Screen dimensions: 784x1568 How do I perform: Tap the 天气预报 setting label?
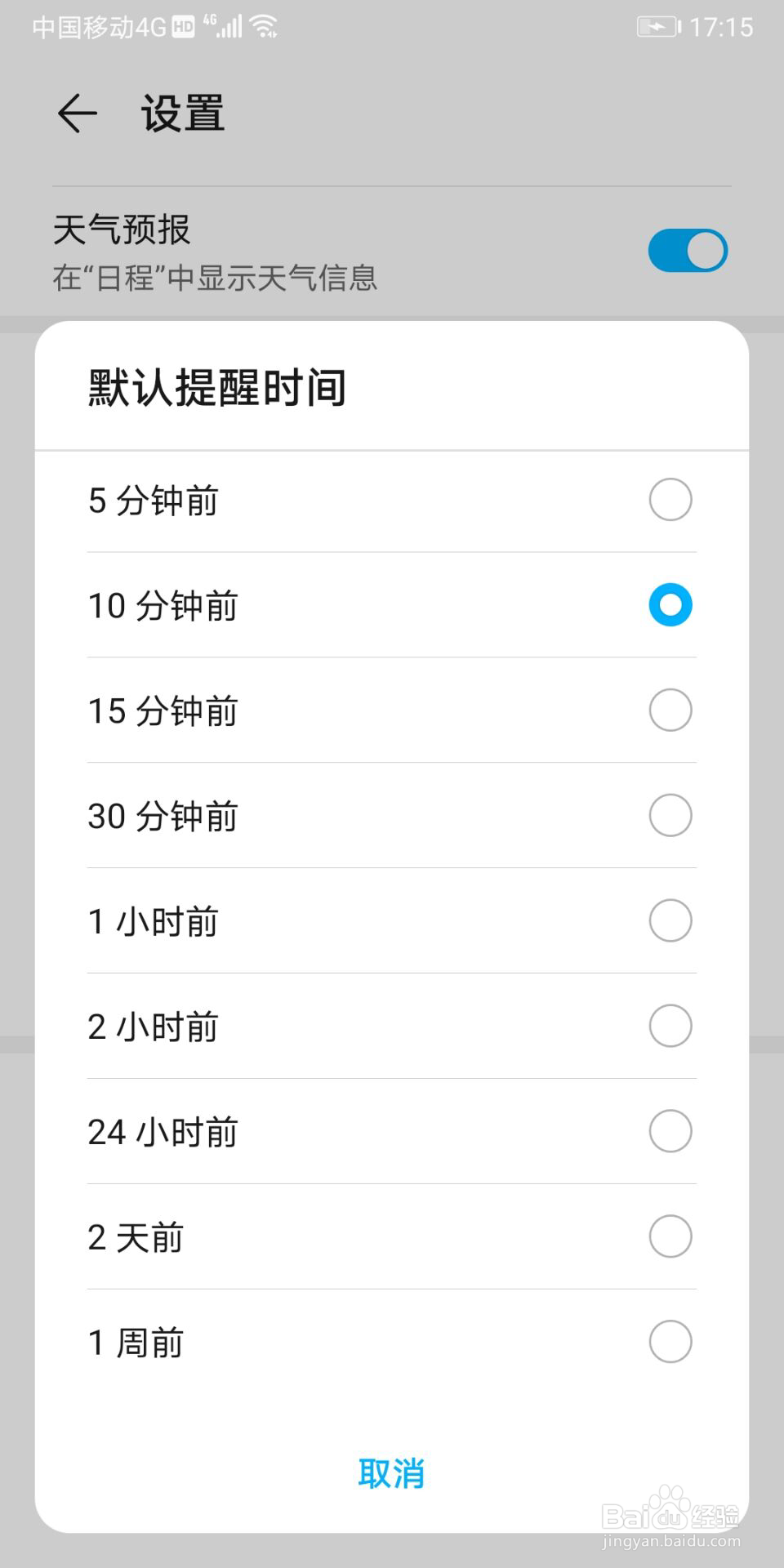(122, 229)
